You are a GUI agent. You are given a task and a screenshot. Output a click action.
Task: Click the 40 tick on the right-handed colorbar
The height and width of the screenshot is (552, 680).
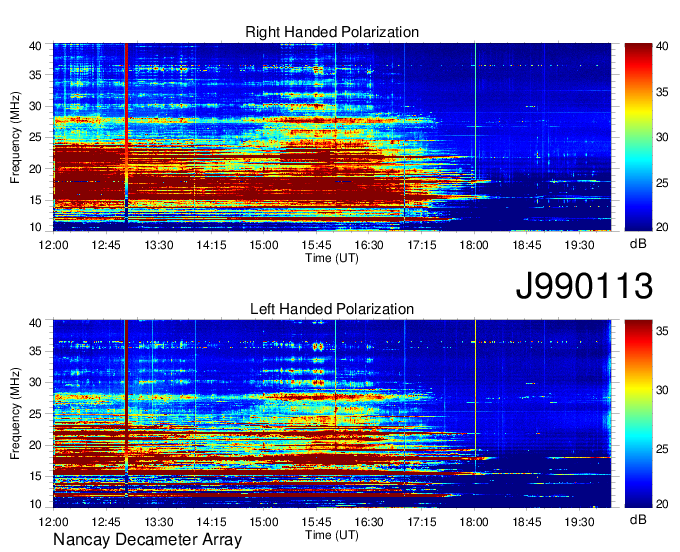click(662, 46)
